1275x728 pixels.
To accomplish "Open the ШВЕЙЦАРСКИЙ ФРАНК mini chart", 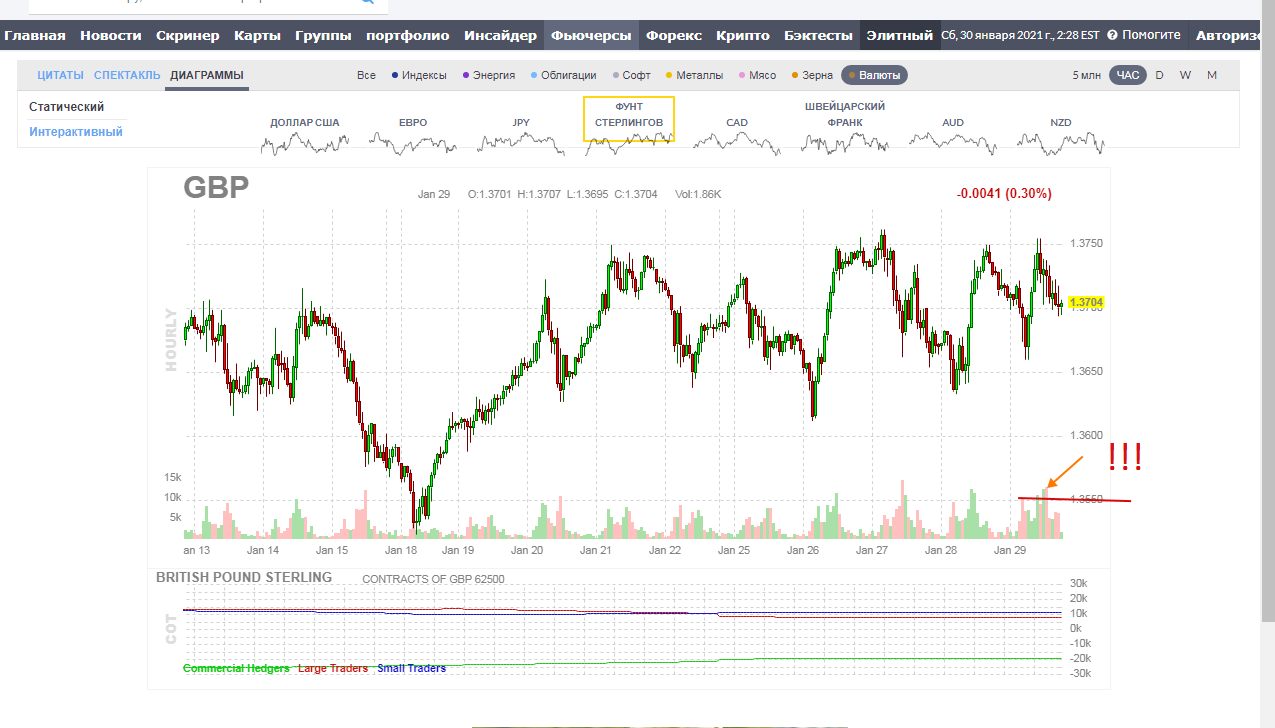I will tap(845, 128).
